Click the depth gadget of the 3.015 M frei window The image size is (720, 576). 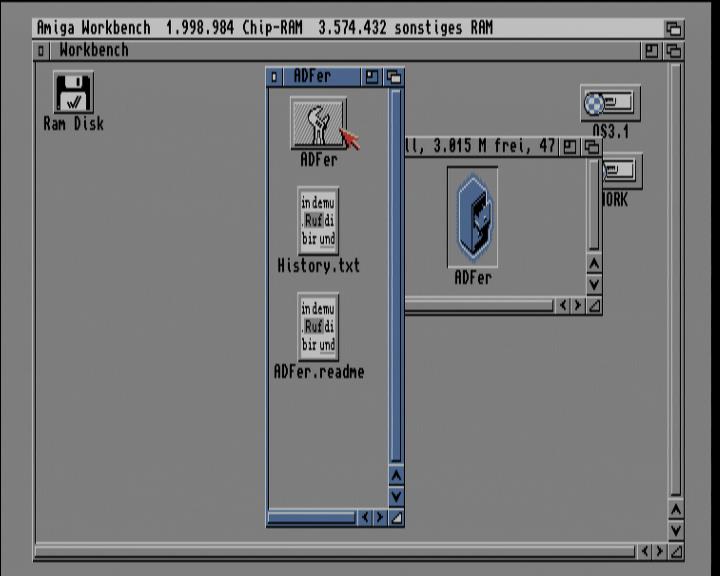pyautogui.click(x=591, y=147)
